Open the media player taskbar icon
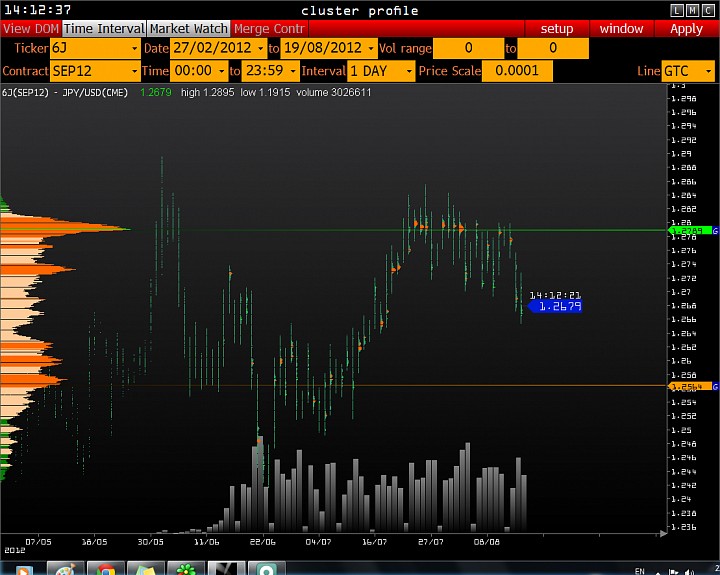720x575 pixels. (22, 569)
